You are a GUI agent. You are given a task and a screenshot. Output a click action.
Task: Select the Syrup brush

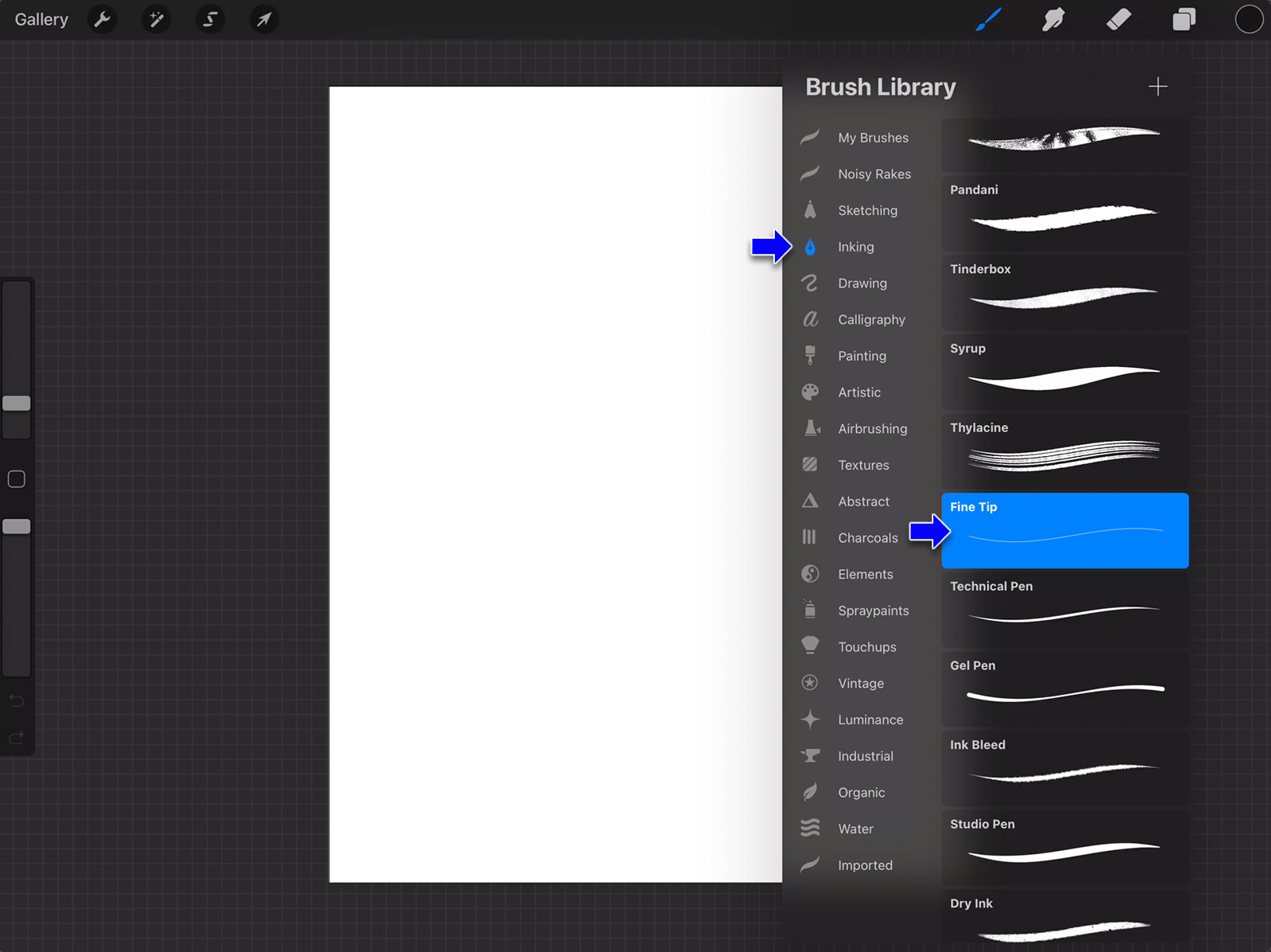[1065, 372]
